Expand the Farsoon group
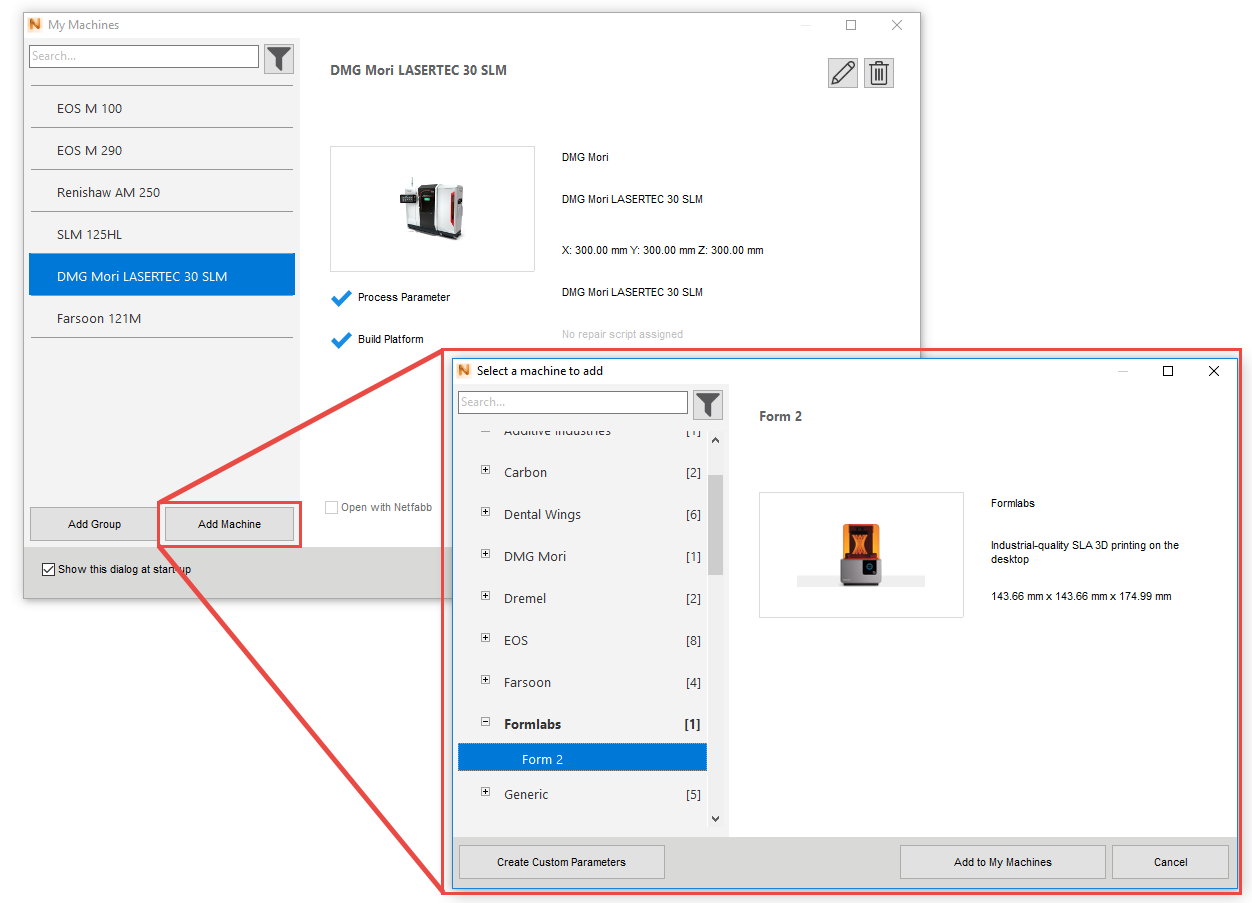The image size is (1252, 903). coord(485,680)
